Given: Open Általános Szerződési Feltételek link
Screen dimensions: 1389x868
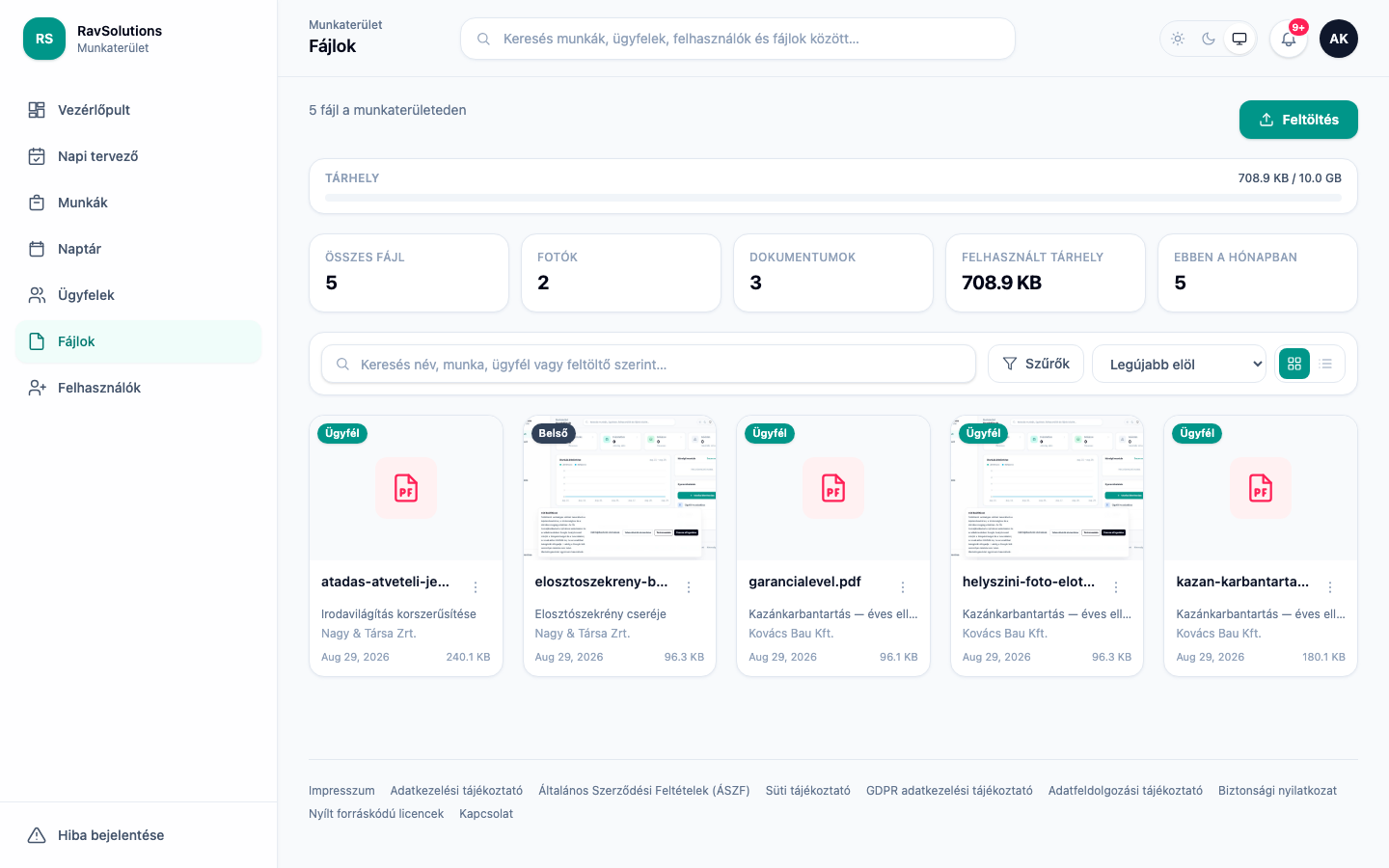Looking at the screenshot, I should (x=644, y=791).
